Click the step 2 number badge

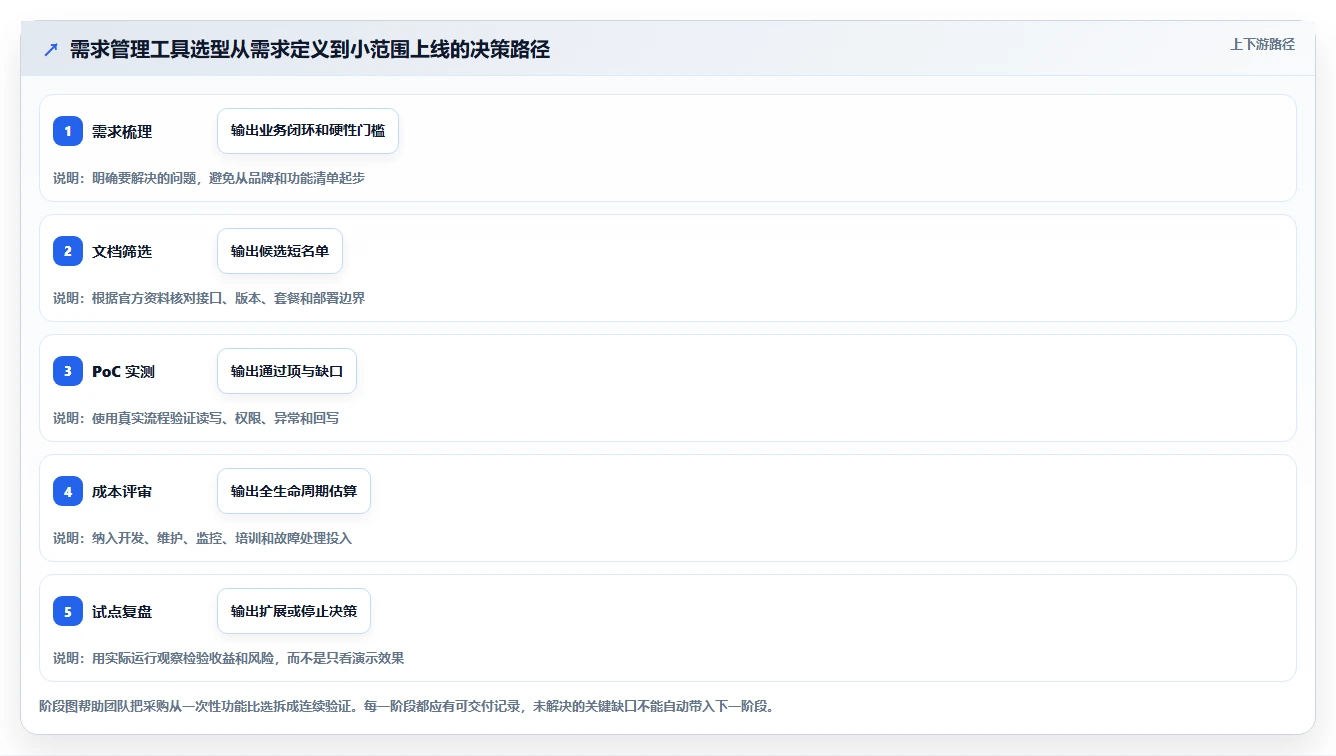coord(68,251)
